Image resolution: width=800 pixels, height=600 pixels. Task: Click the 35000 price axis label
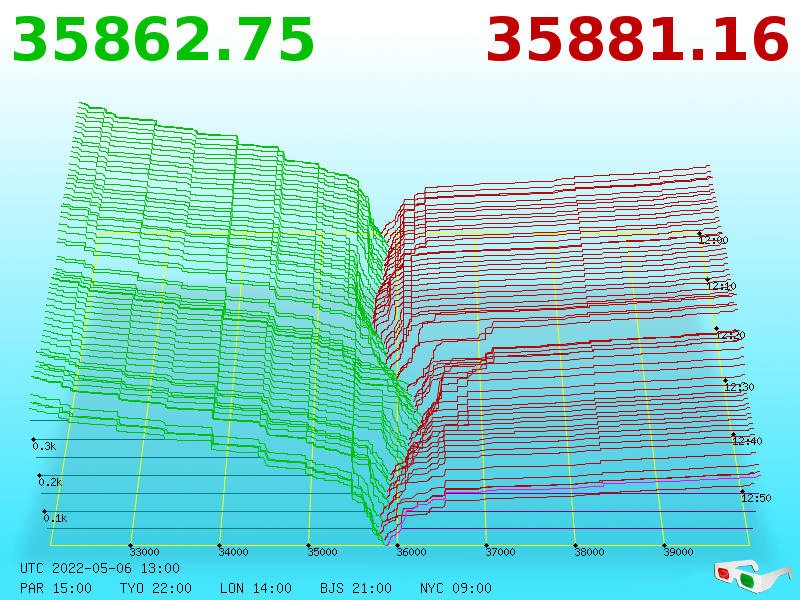pyautogui.click(x=322, y=552)
